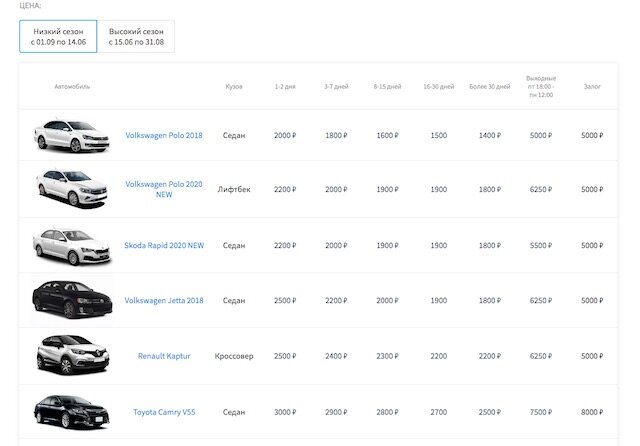Switch to the high season tab (Высокий сезон)
640x446 pixels.
(136, 37)
